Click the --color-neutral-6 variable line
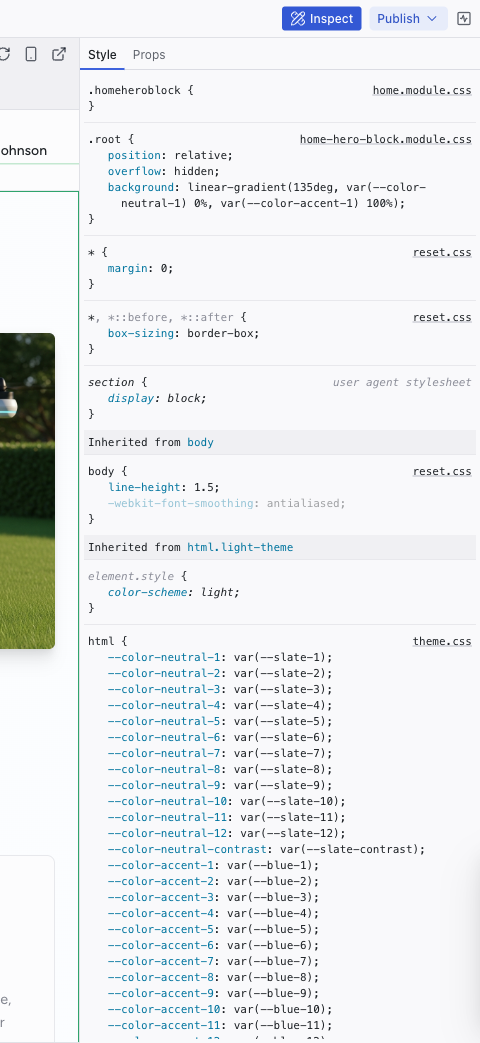Image resolution: width=480 pixels, height=1043 pixels. (x=220, y=738)
